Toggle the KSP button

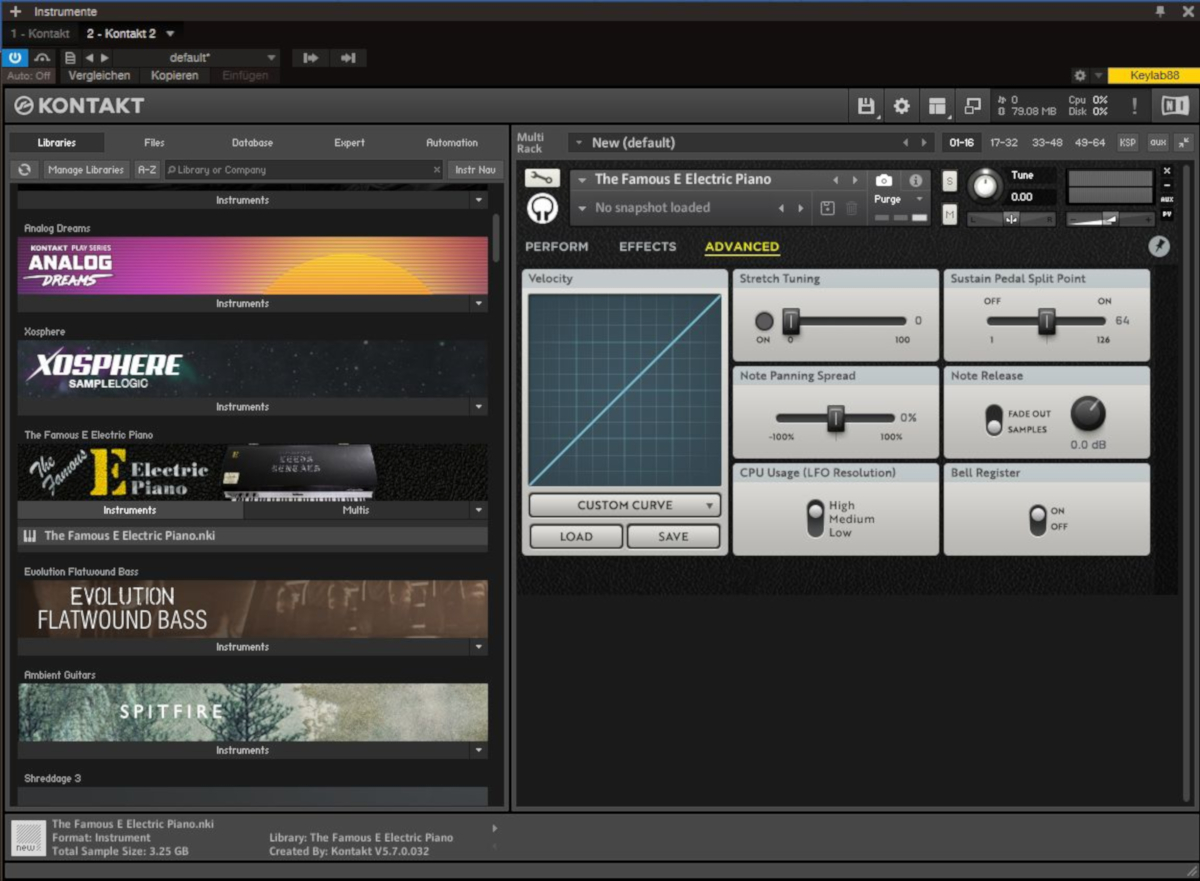point(1127,143)
